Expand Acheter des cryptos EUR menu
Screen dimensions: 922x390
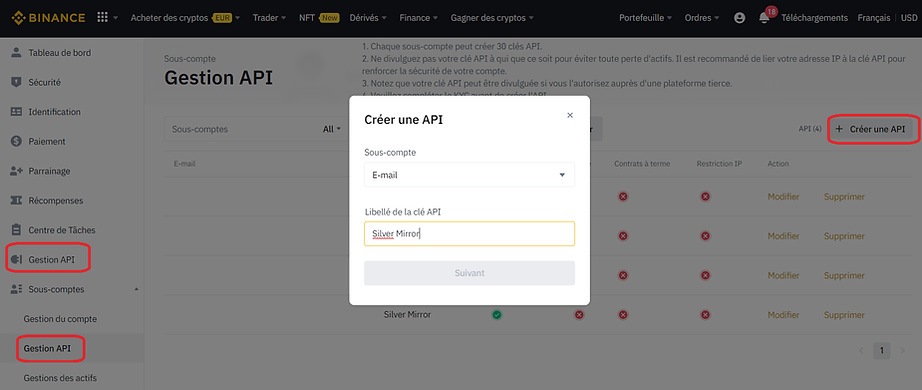pyautogui.click(x=185, y=18)
